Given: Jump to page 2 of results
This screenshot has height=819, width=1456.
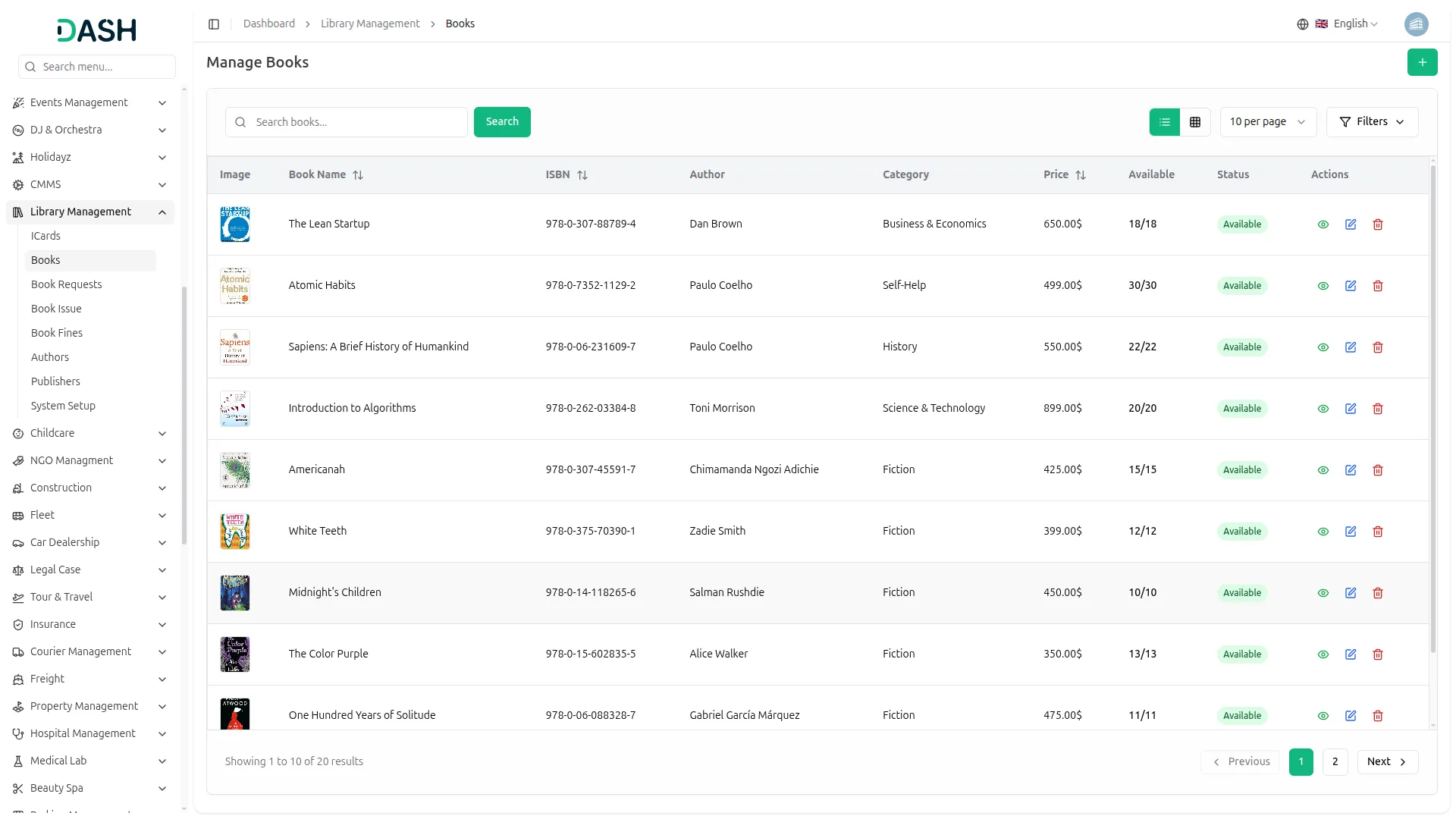Looking at the screenshot, I should coord(1335,762).
